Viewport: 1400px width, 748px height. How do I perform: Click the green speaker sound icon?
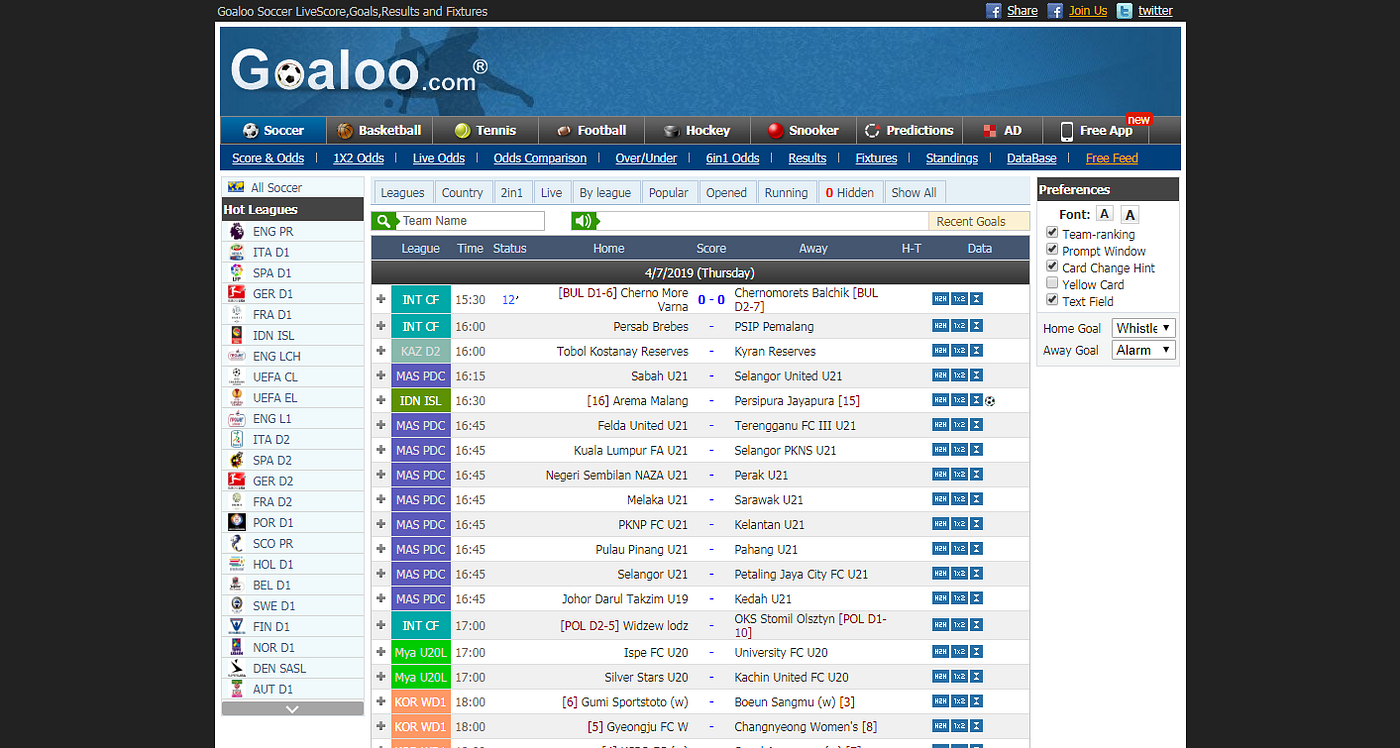coord(584,221)
